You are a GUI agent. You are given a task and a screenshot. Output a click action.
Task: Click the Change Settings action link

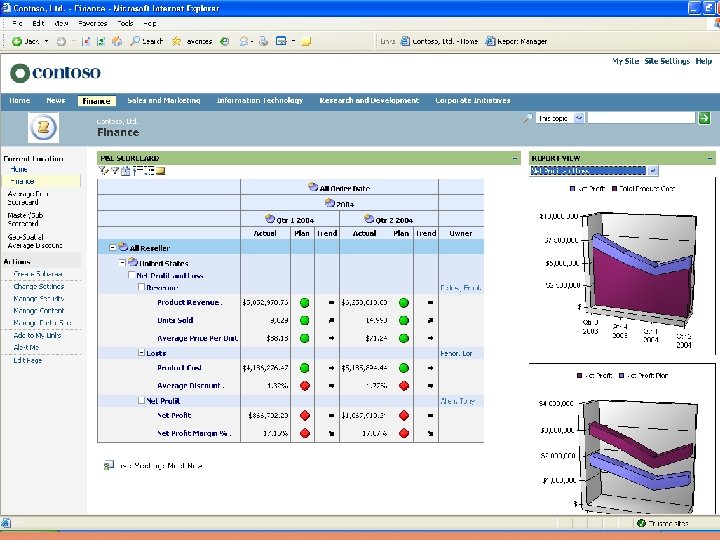coord(39,286)
